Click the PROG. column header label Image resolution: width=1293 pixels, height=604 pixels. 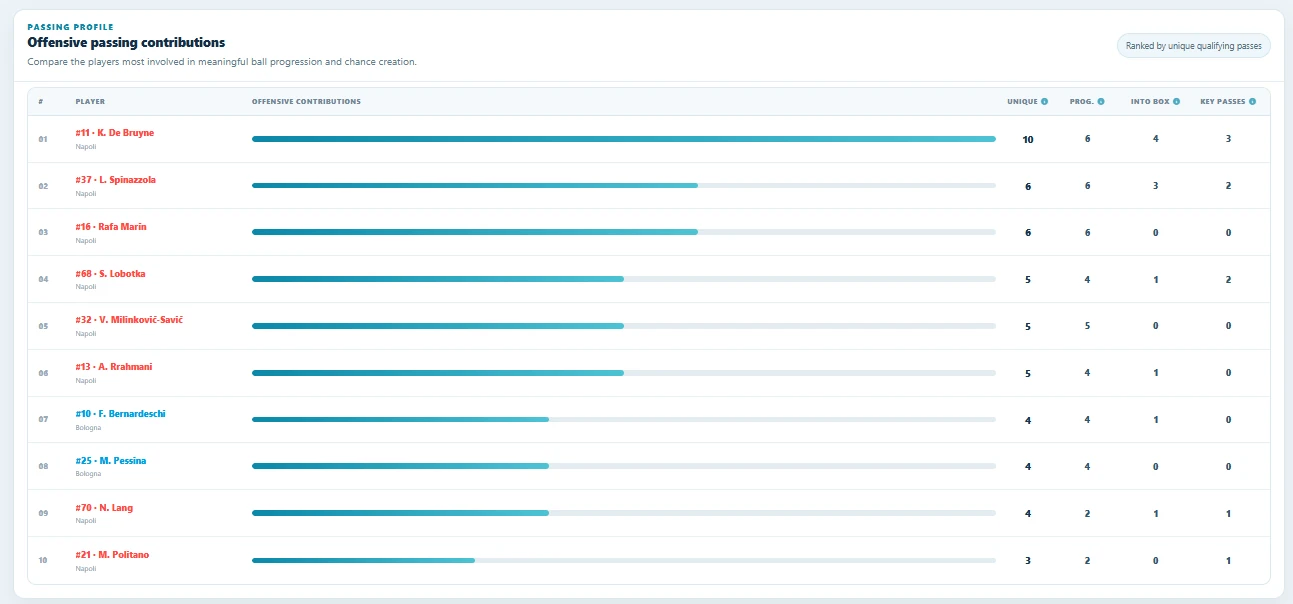(x=1081, y=102)
